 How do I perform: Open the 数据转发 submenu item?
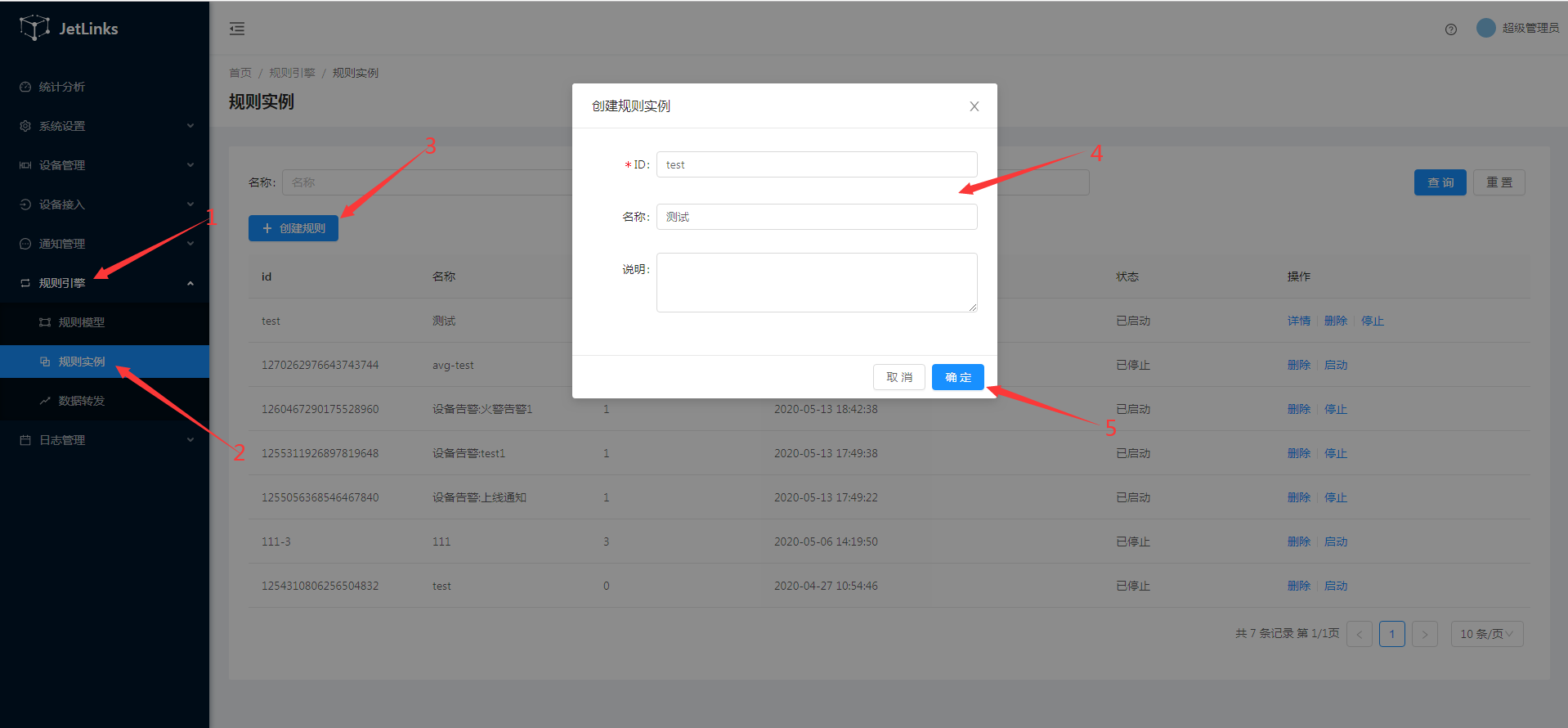(x=81, y=401)
